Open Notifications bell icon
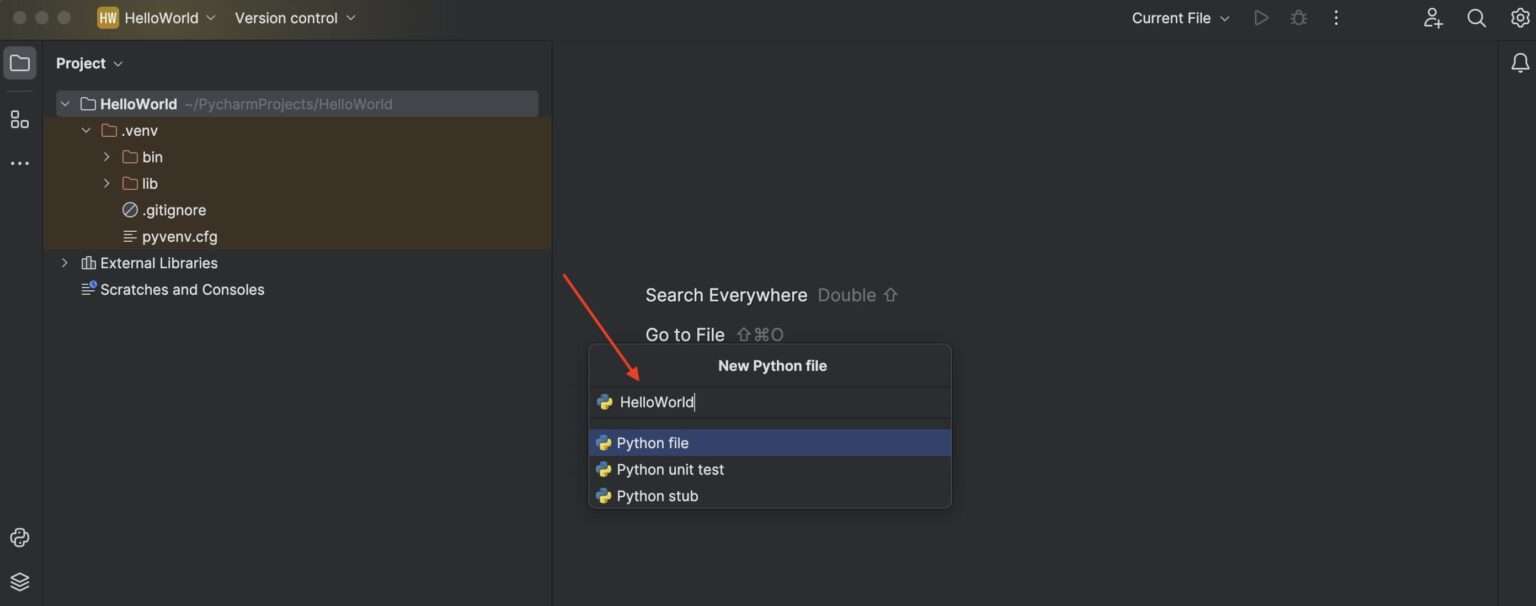Viewport: 1536px width, 606px height. (x=1520, y=63)
